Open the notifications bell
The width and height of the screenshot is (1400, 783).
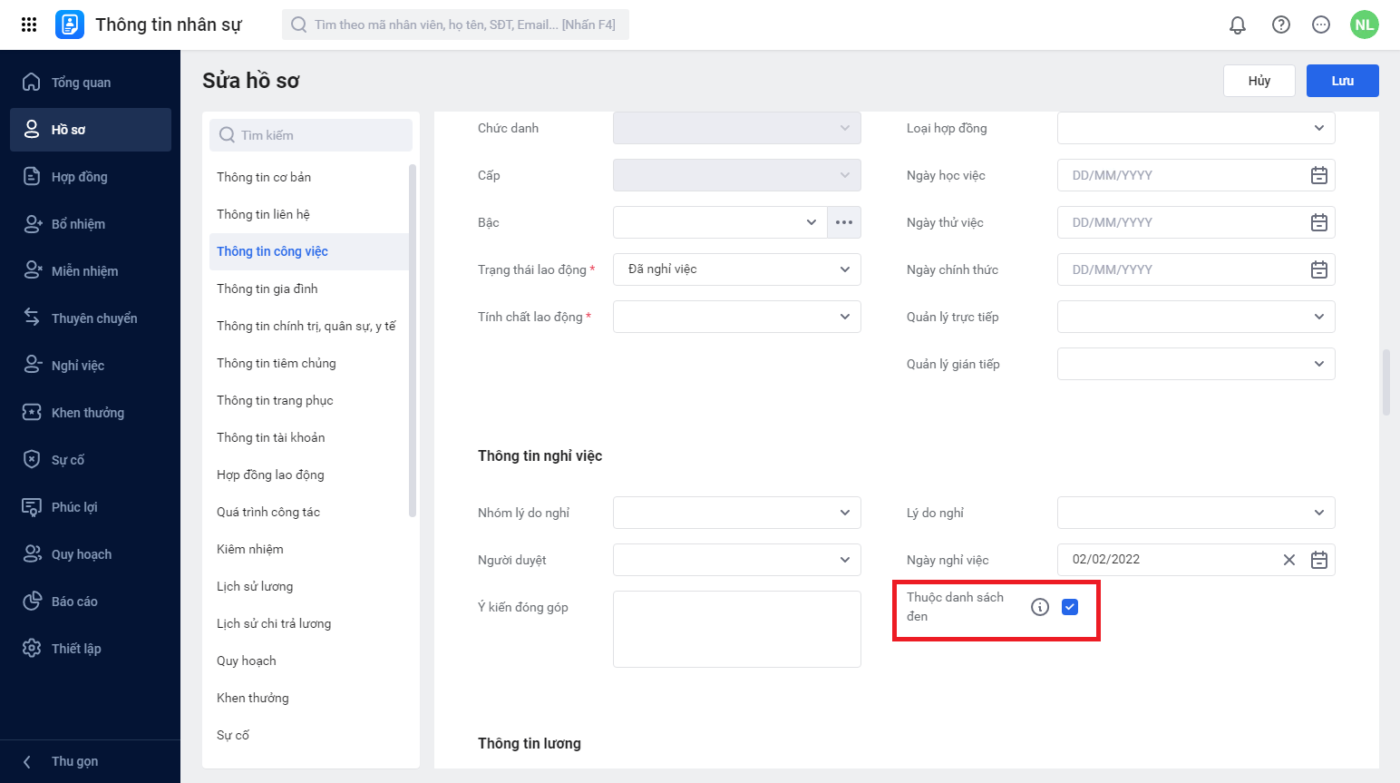pos(1238,25)
